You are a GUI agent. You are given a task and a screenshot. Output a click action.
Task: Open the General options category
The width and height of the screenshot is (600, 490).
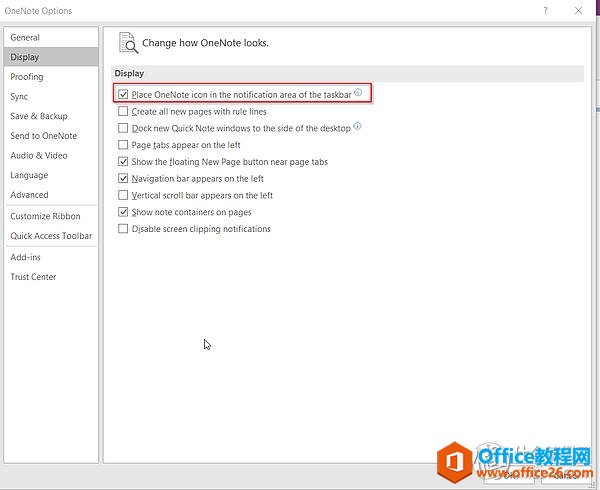pyautogui.click(x=51, y=37)
